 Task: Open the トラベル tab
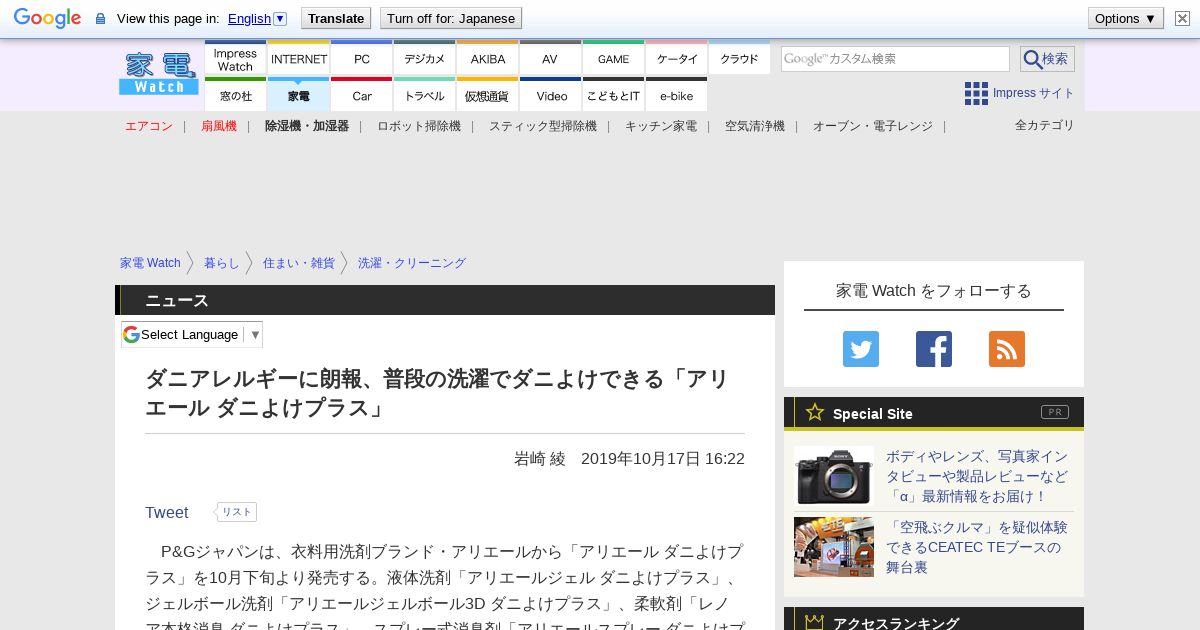point(424,95)
